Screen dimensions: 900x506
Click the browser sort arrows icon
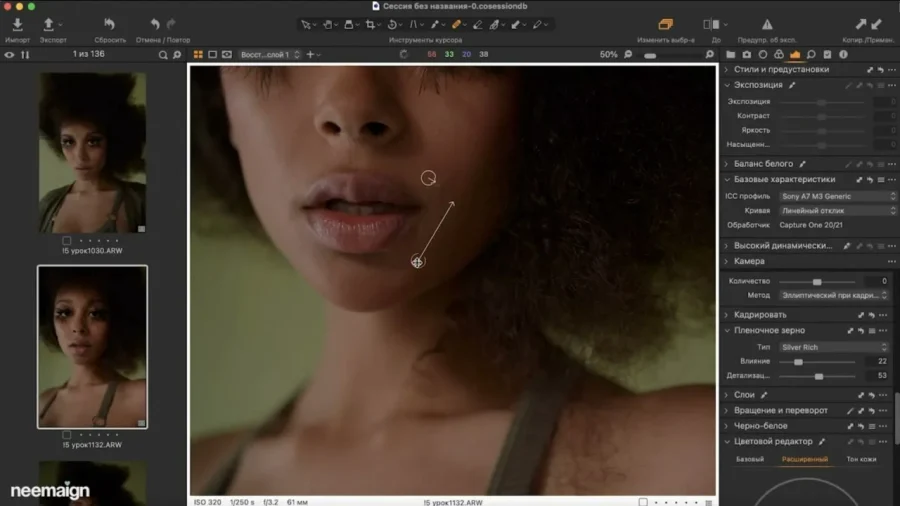[25, 55]
